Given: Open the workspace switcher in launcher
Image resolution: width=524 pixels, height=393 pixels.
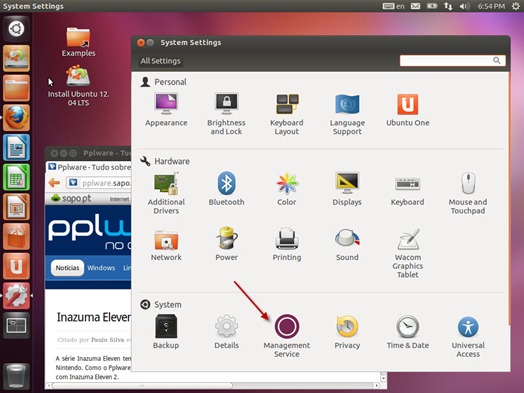Looking at the screenshot, I should click(16, 325).
